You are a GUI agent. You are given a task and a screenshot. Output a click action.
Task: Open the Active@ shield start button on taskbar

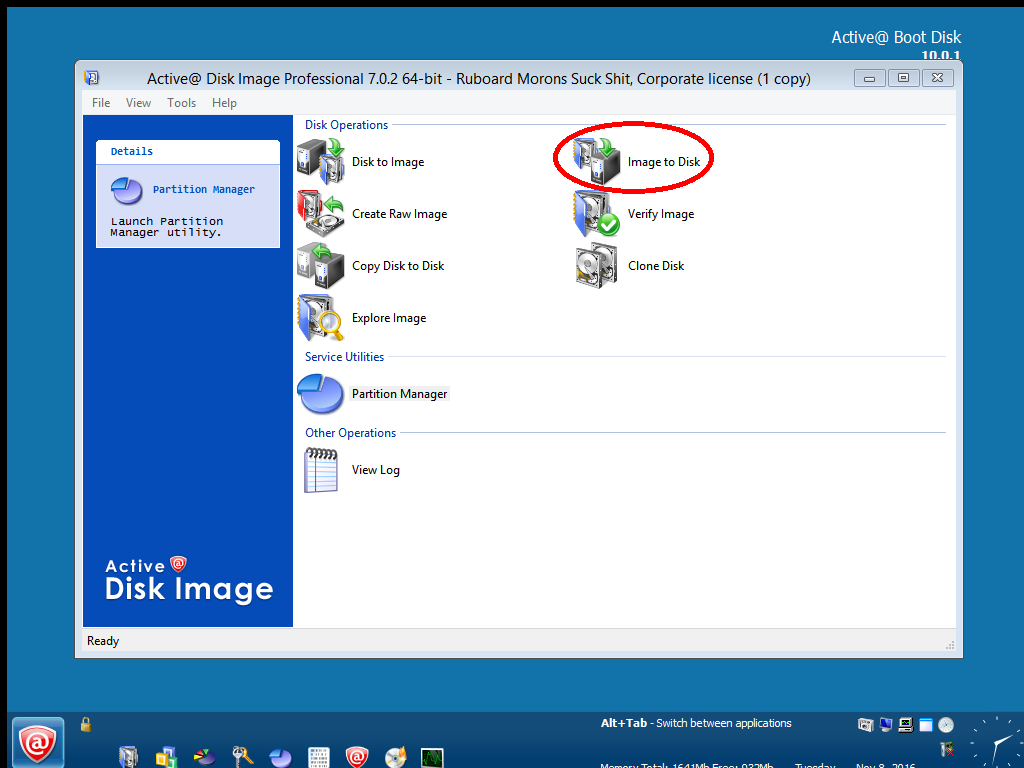point(38,741)
